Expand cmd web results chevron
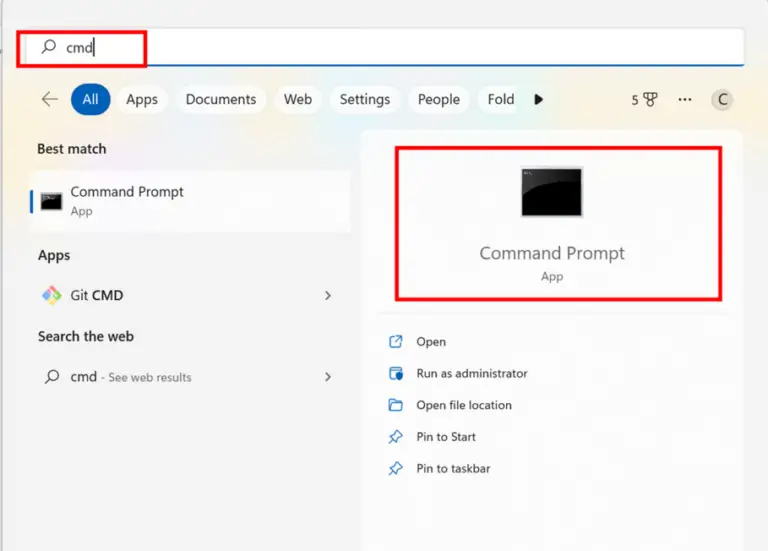 point(328,377)
